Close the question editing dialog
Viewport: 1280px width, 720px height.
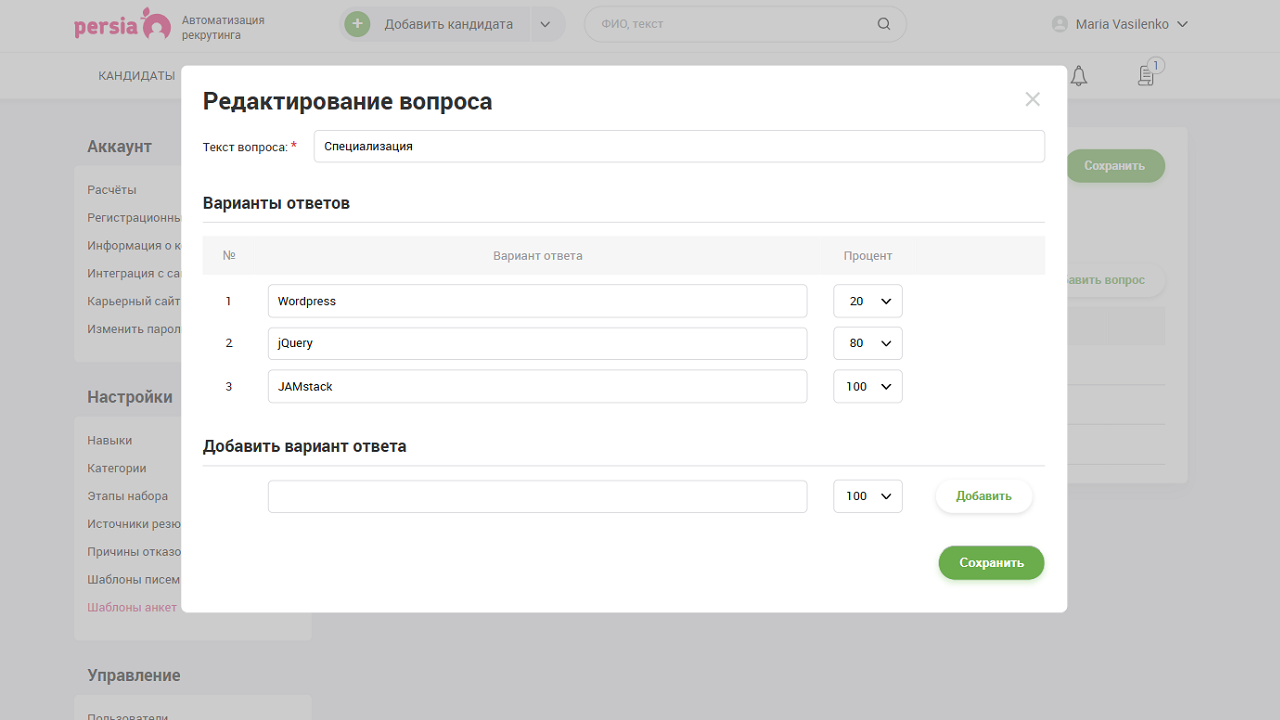[1032, 99]
